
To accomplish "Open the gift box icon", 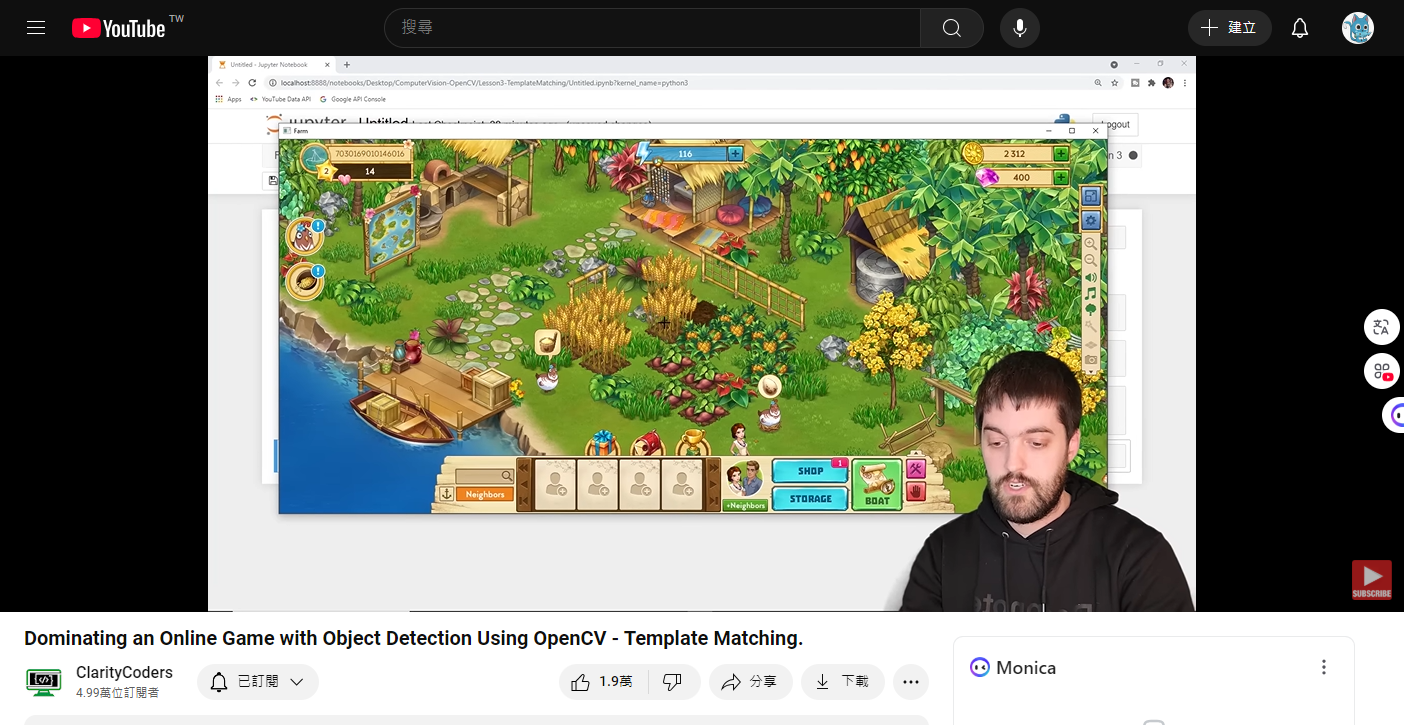I will (603, 444).
